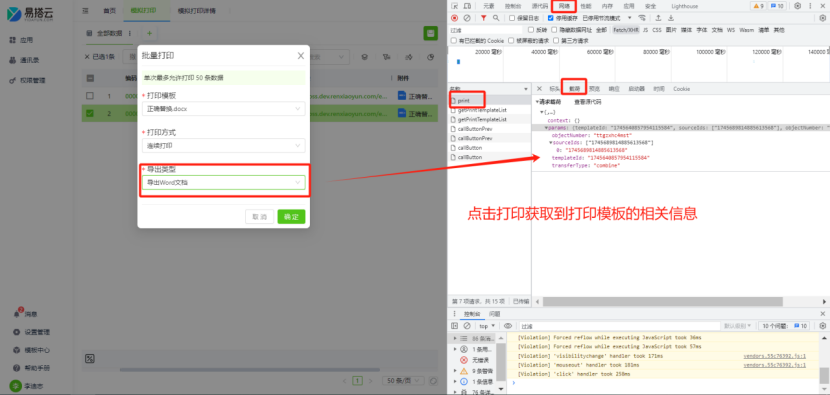The height and width of the screenshot is (395, 830).
Task: Click the clear network log icon
Action: (467, 18)
